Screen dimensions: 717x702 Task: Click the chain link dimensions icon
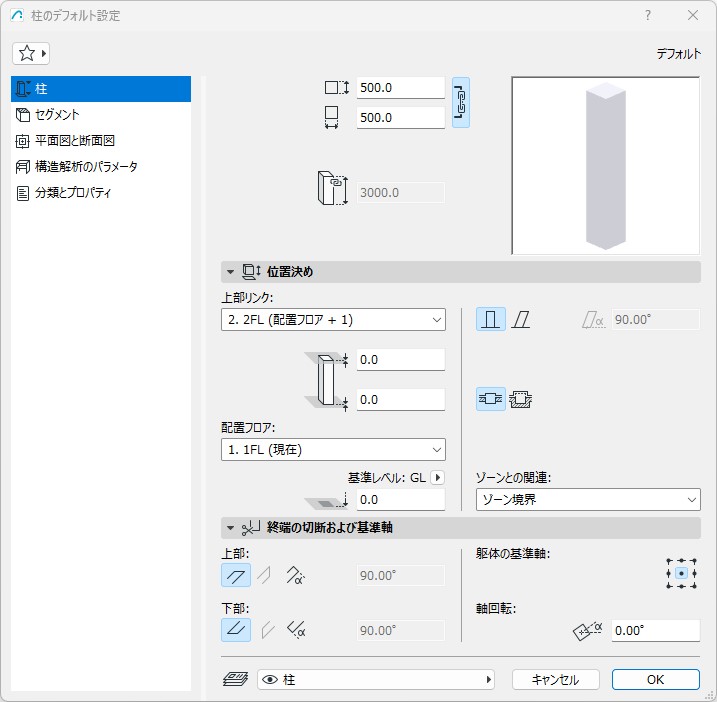pyautogui.click(x=460, y=102)
